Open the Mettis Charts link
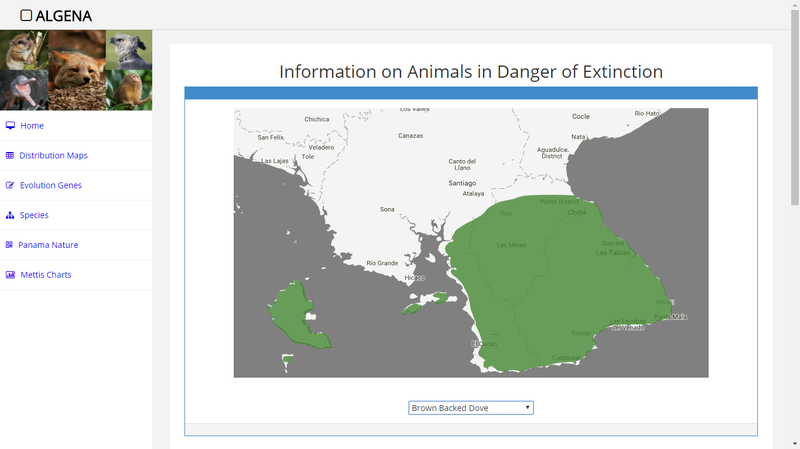Screen dimensions: 800x449 coord(45,275)
